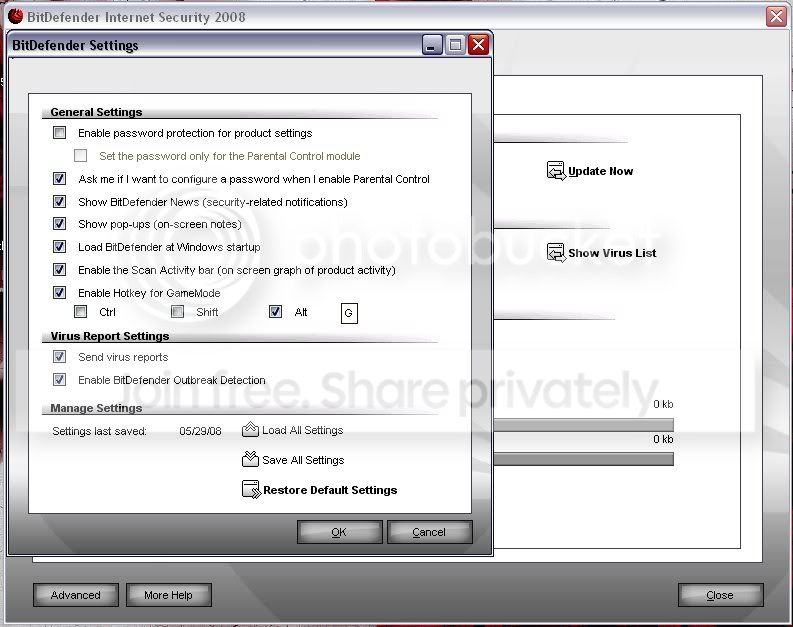Click Cancel in BitDefender Settings dialog
Screen dimensions: 793x627
pyautogui.click(x=429, y=532)
